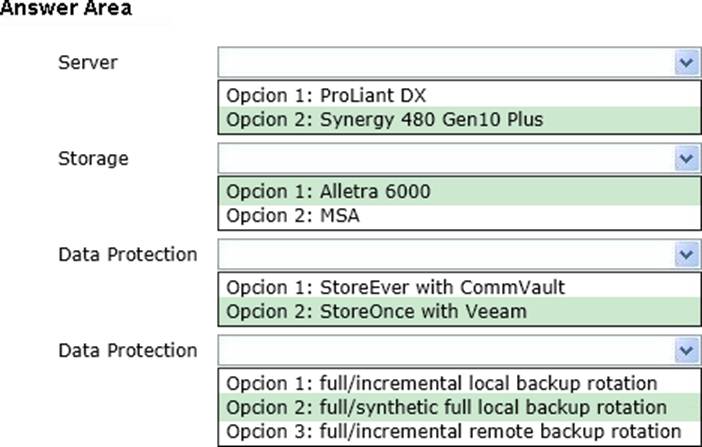
Task: Choose full/synthetic full local backup rotation
Action: (446, 407)
